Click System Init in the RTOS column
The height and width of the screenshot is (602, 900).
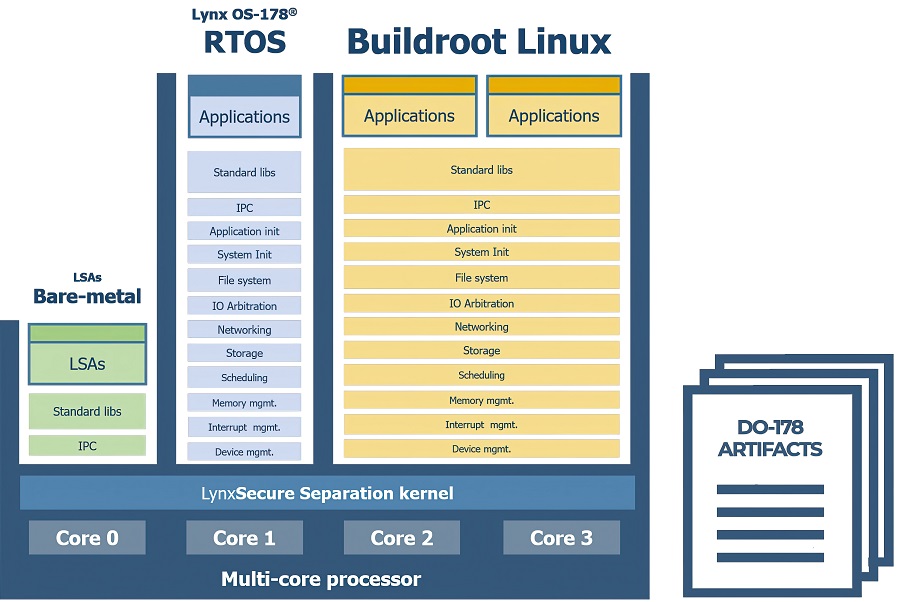point(244,254)
